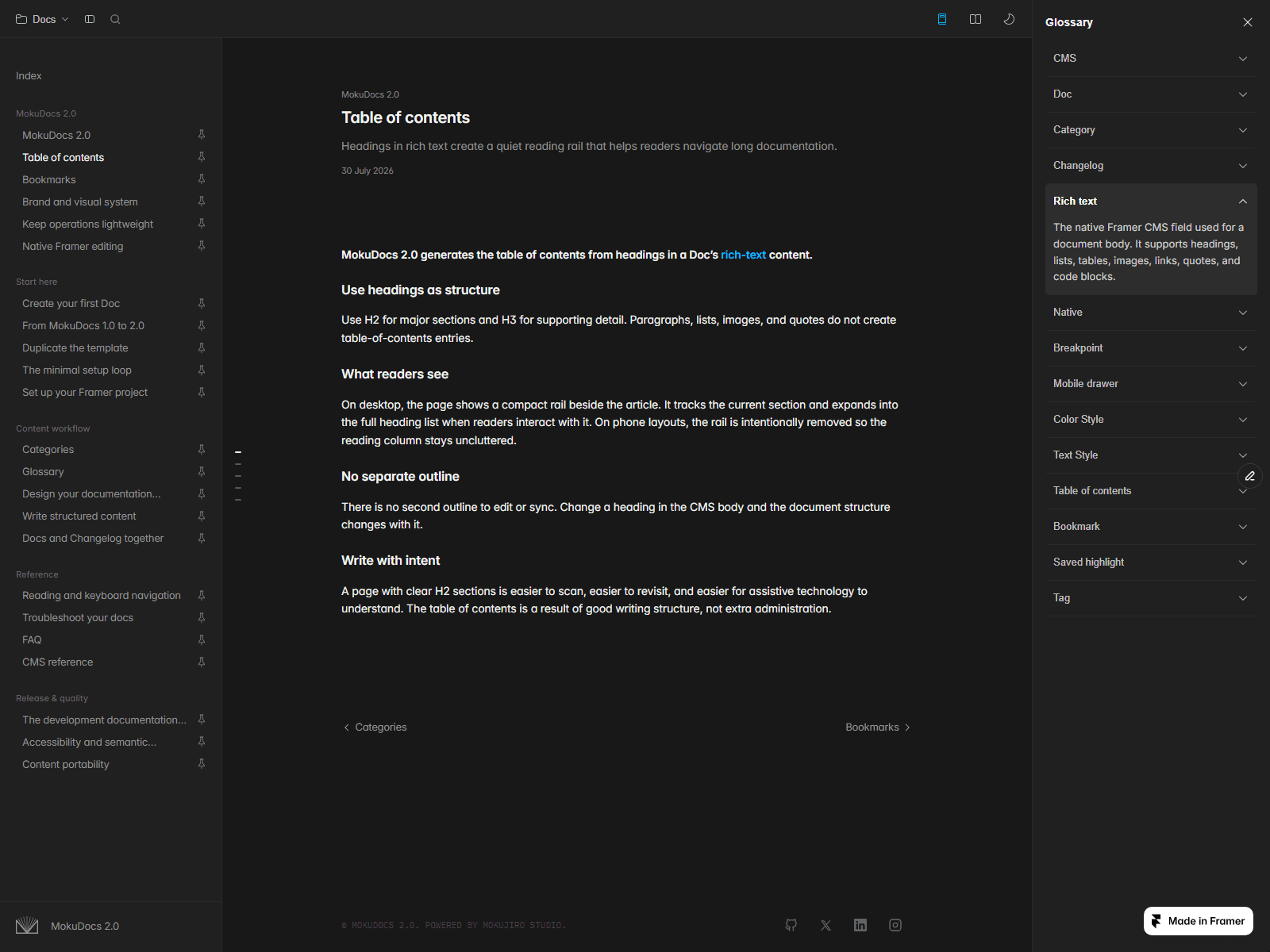Open the Docs dropdown in top bar
This screenshot has height=952, width=1270.
pos(42,19)
